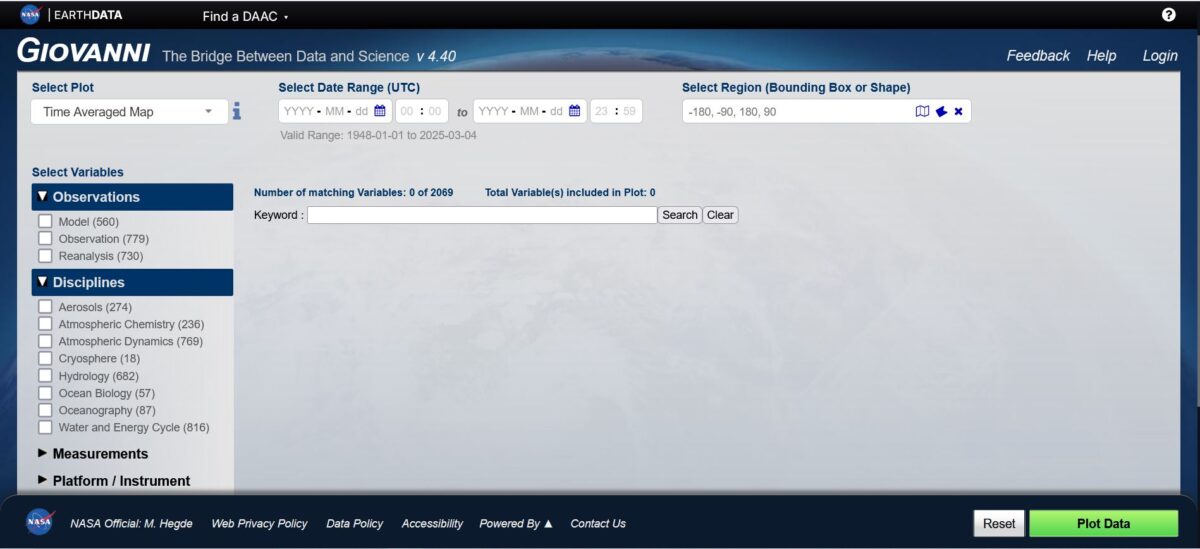Enable the Aerosols (274) filter
Image resolution: width=1200 pixels, height=549 pixels.
(45, 307)
